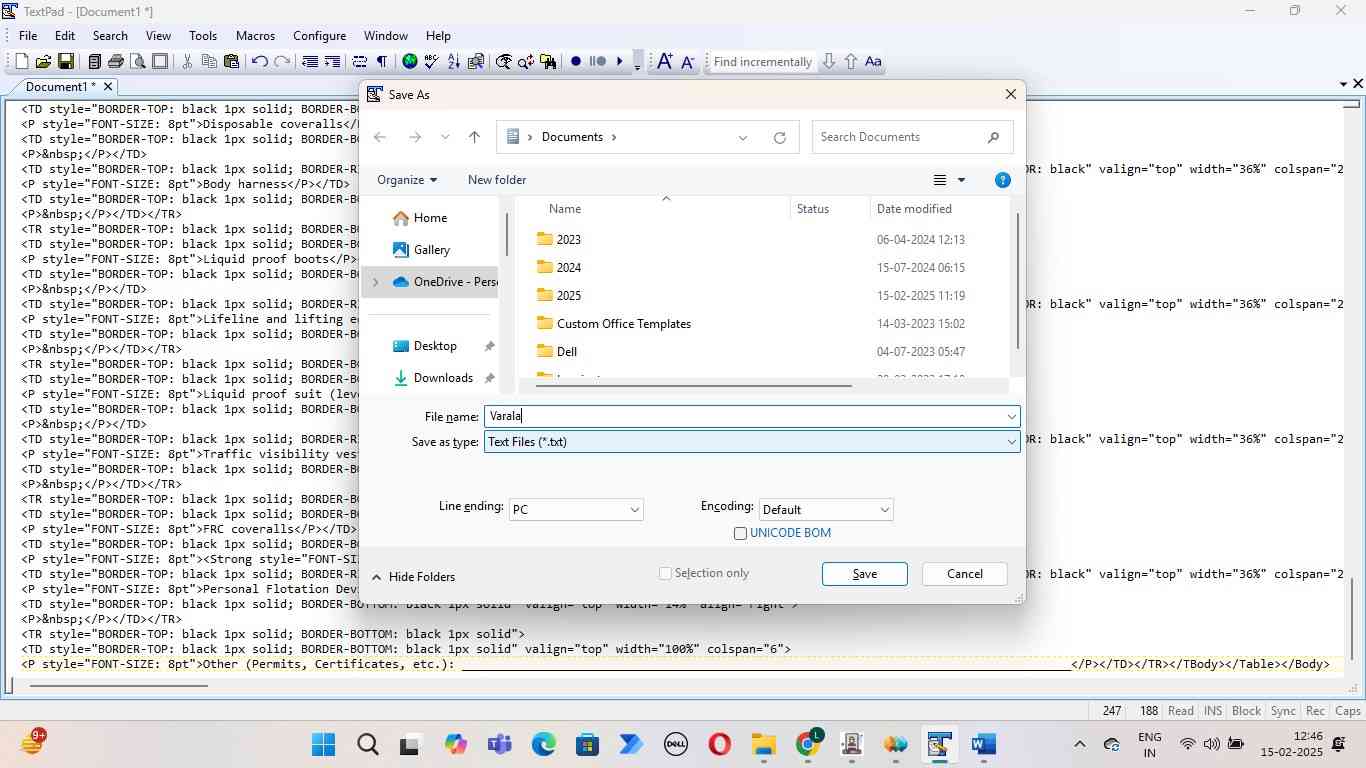Decrease font size with small A icon
1366x768 pixels.
(688, 62)
